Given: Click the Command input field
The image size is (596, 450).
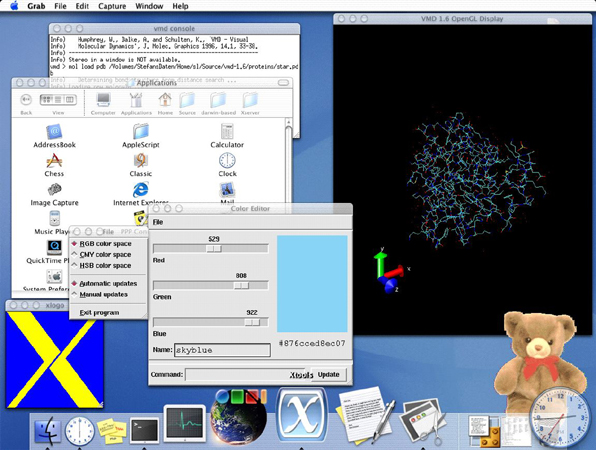Looking at the screenshot, I should (246, 374).
